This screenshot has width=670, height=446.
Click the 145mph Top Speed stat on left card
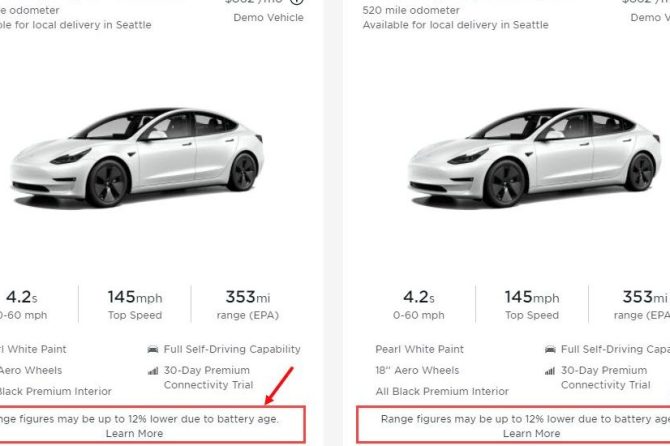[134, 304]
